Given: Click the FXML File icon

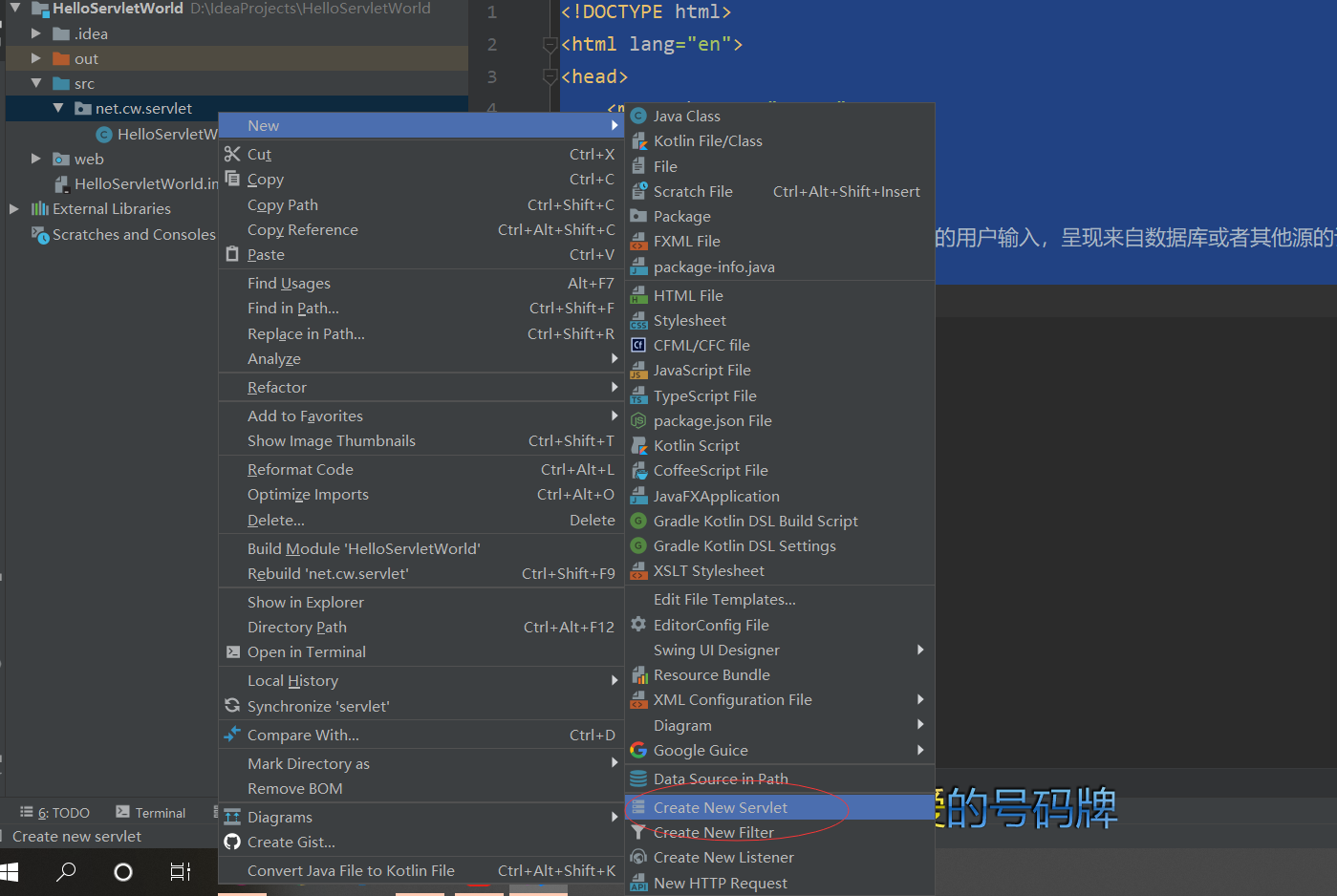Looking at the screenshot, I should pos(639,242).
